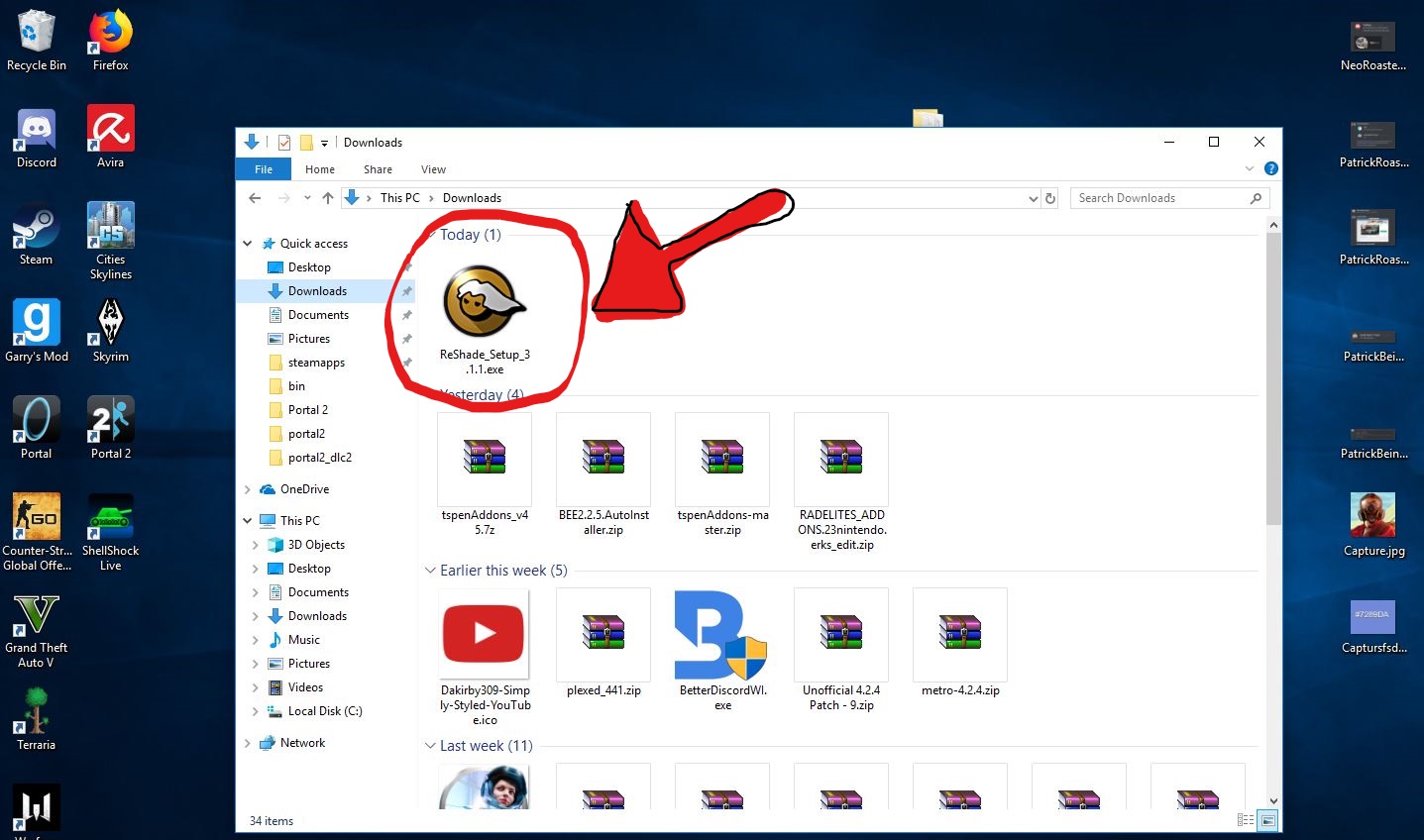Image resolution: width=1424 pixels, height=840 pixels.
Task: Launch Firefox from the desktop
Action: click(111, 41)
